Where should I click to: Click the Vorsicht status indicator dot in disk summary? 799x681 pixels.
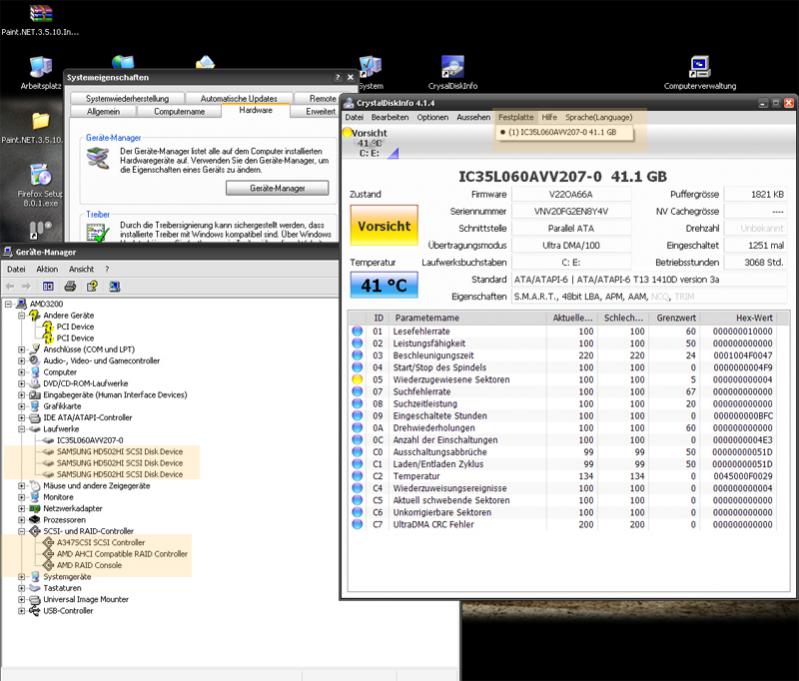pyautogui.click(x=348, y=133)
